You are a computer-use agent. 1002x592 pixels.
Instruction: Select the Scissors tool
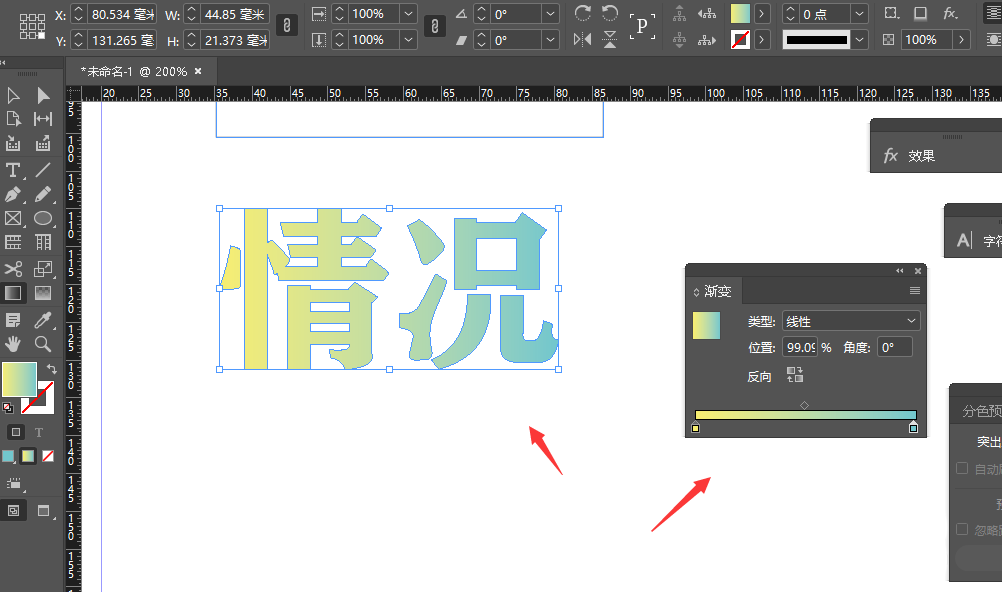(x=12, y=268)
